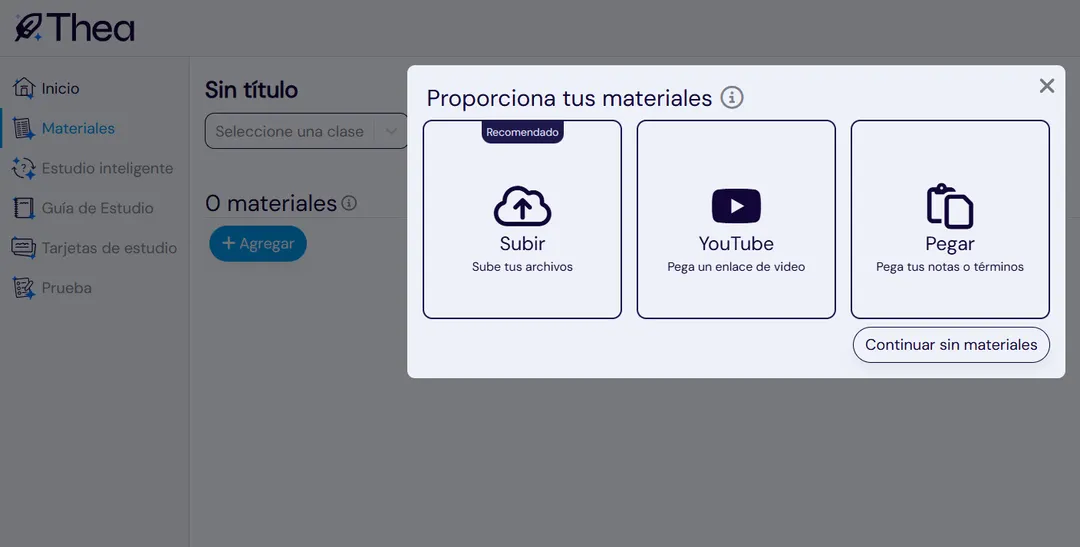Screen dimensions: 1080x547
Task: Click Continuar sin materiales button
Action: [x=951, y=344]
